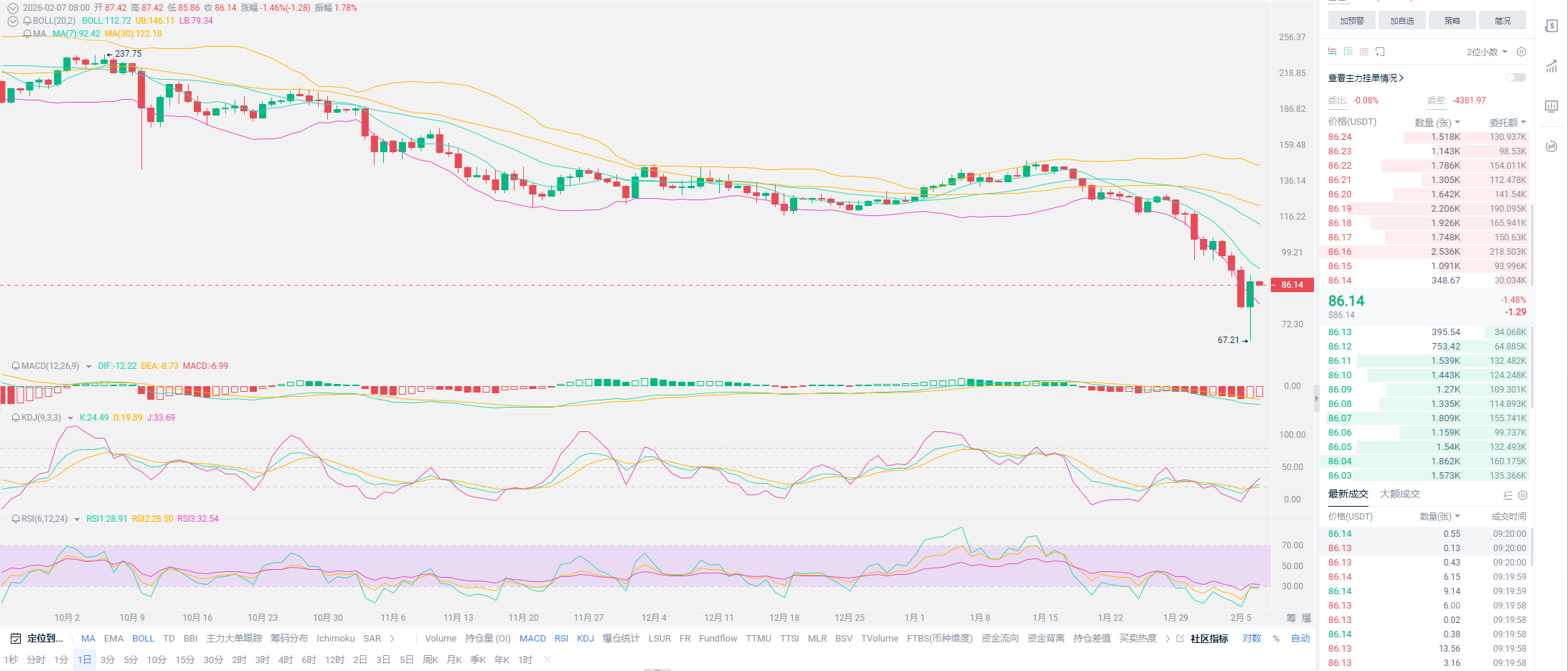The width and height of the screenshot is (1568, 671).
Task: Enable the 查看主力挂单情况 toggle switch
Action: [x=1516, y=78]
